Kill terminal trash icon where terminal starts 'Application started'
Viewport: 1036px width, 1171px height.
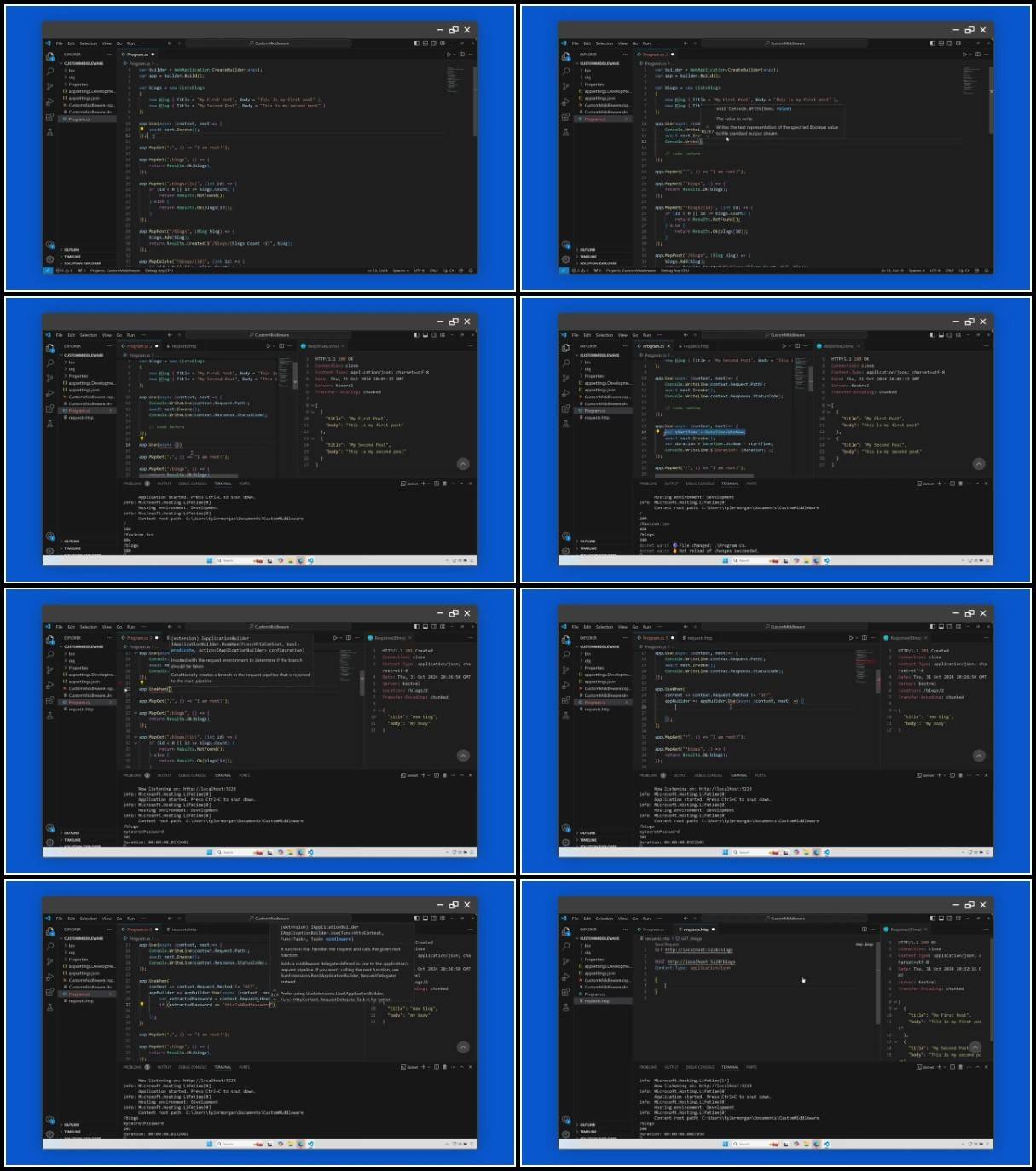444,484
